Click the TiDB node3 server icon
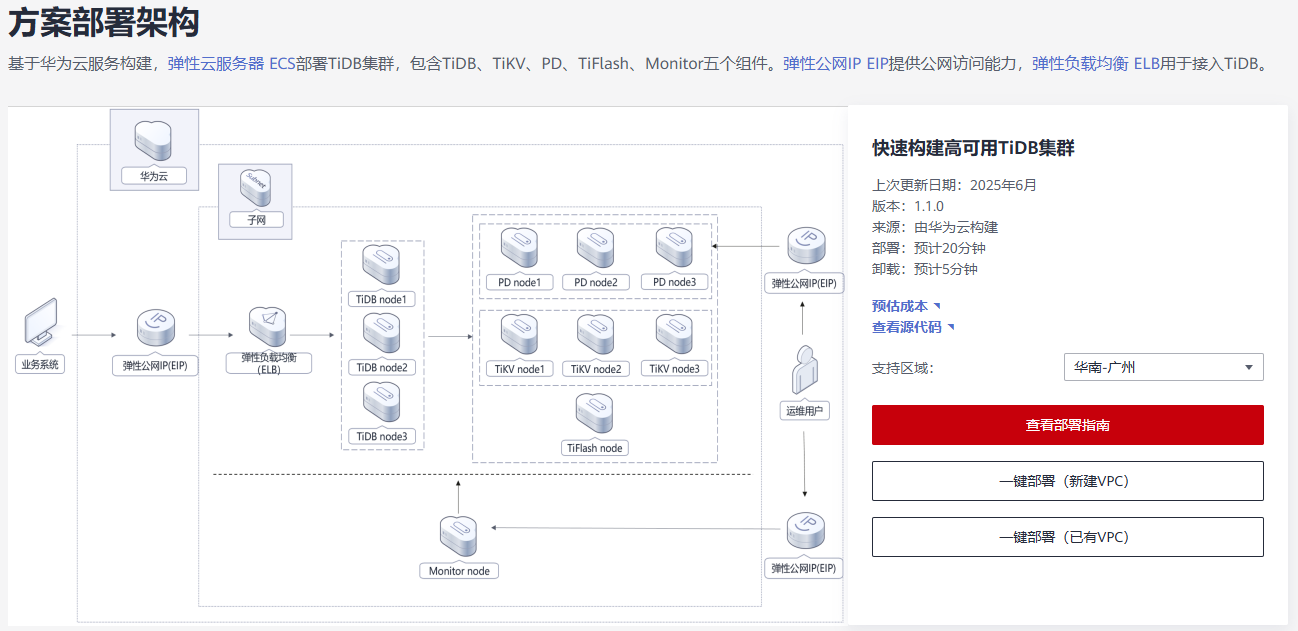This screenshot has height=631, width=1298. pyautogui.click(x=382, y=403)
